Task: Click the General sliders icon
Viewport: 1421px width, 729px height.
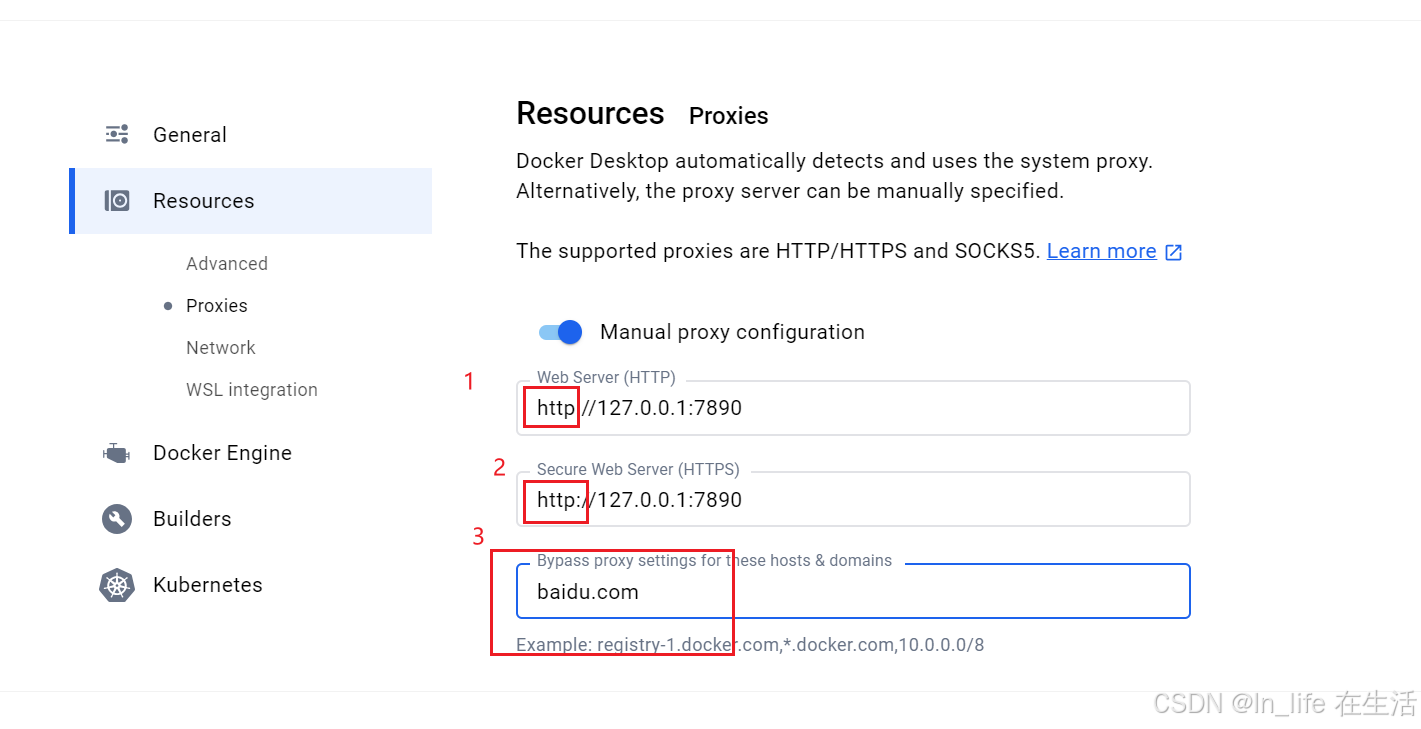Action: click(117, 134)
